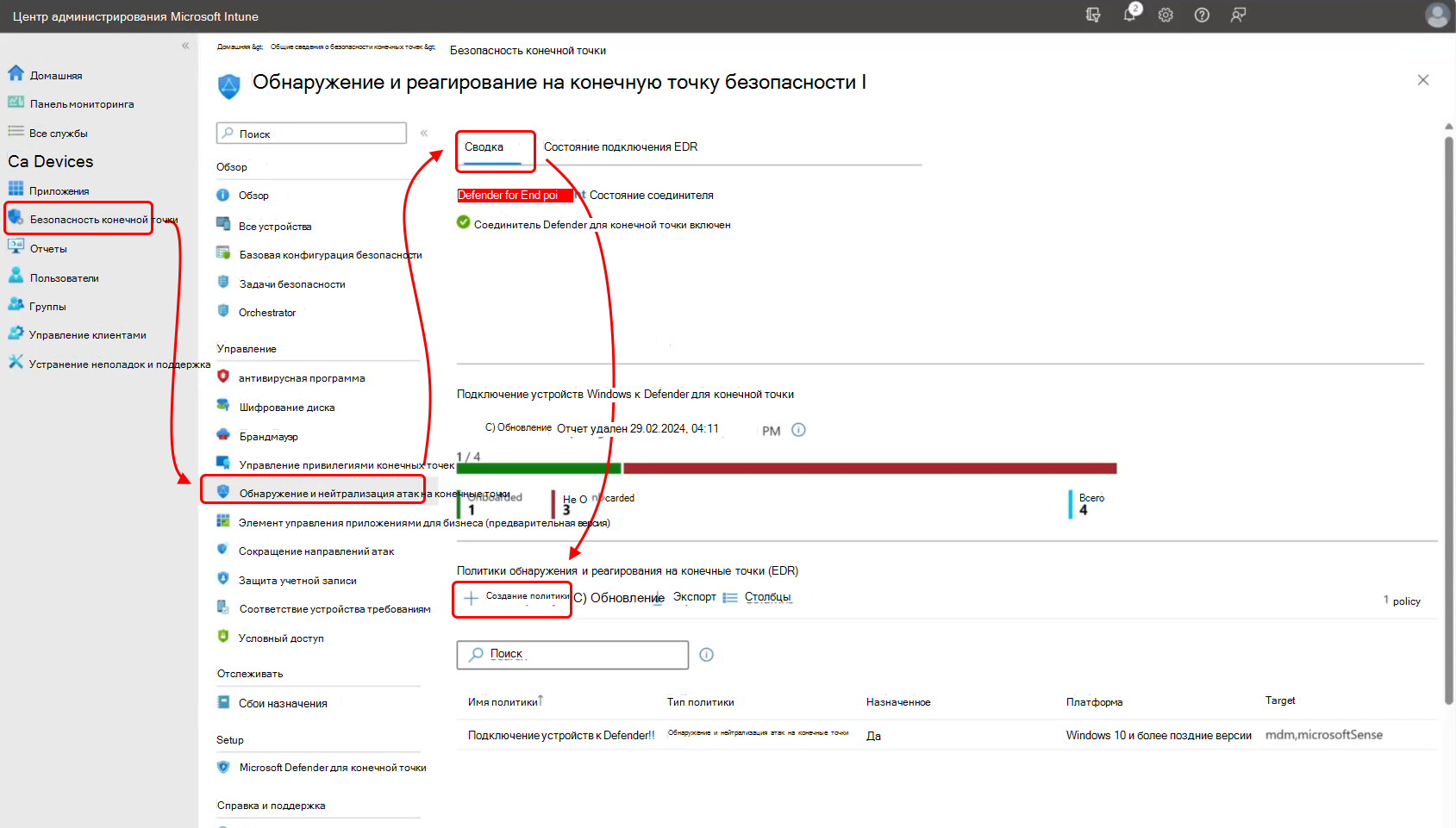Open the settings gear icon

point(1165,15)
